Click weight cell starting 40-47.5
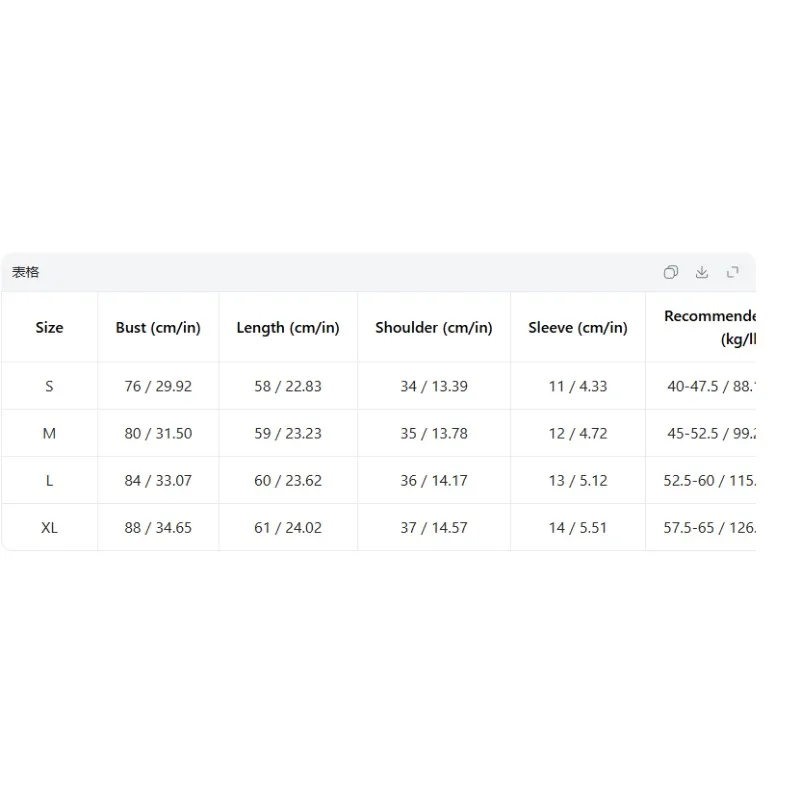 click(711, 386)
